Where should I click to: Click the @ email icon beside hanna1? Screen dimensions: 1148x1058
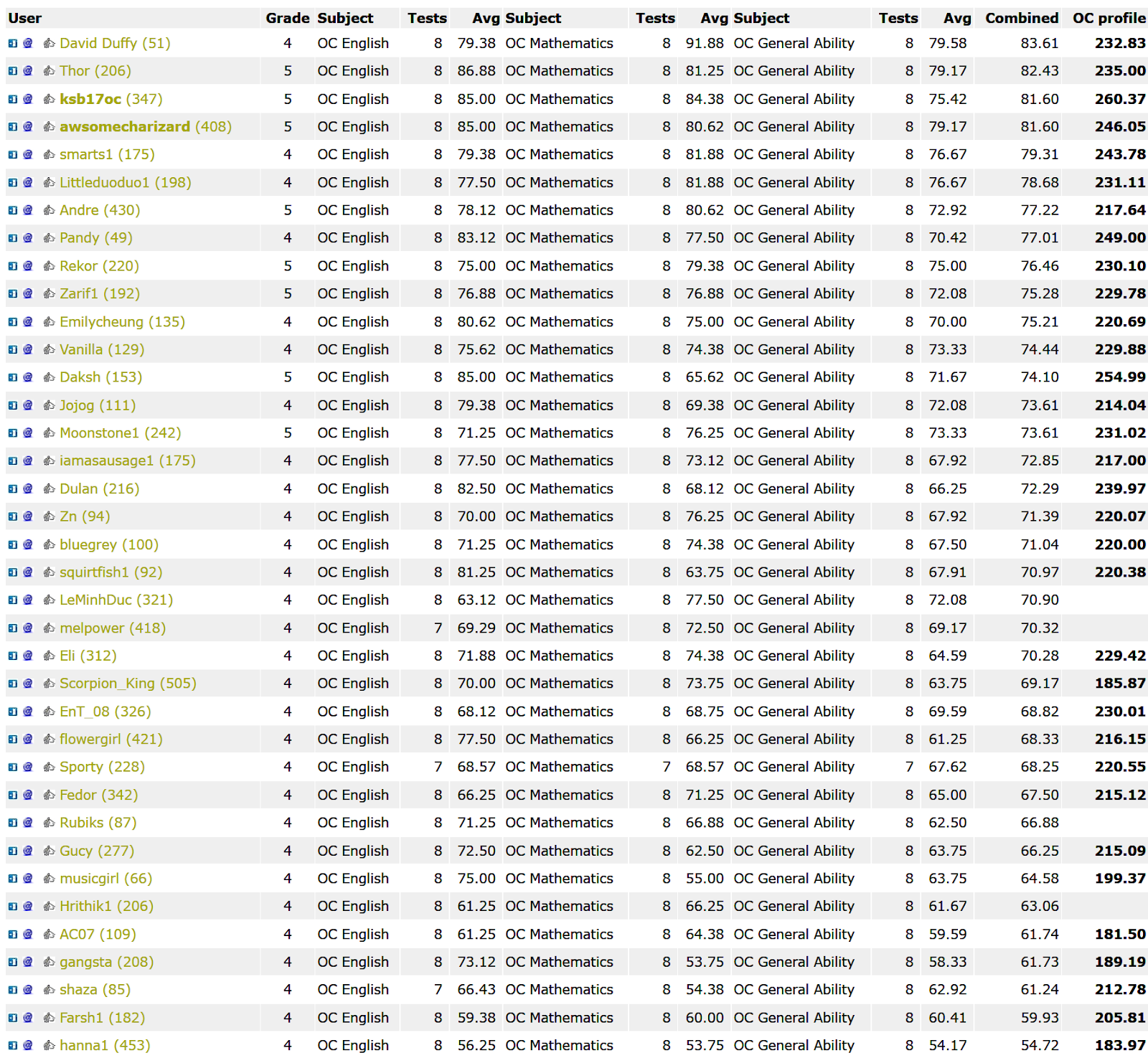(28, 1045)
